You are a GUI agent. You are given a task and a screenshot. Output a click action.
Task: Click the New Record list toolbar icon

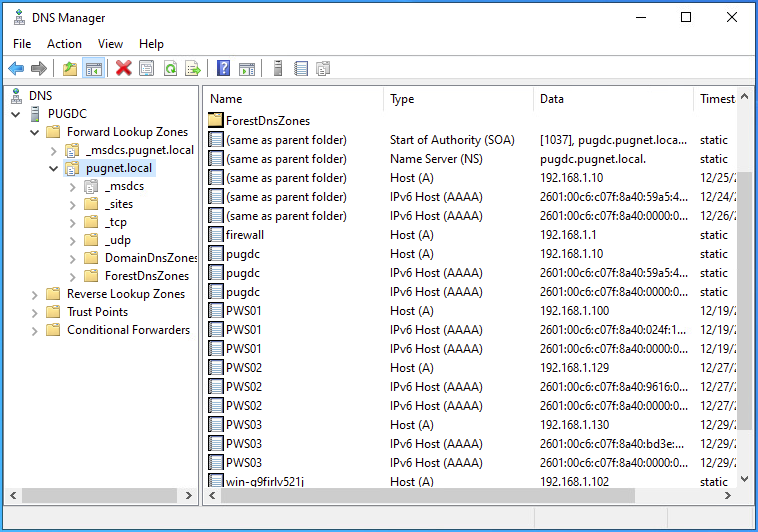[x=301, y=68]
